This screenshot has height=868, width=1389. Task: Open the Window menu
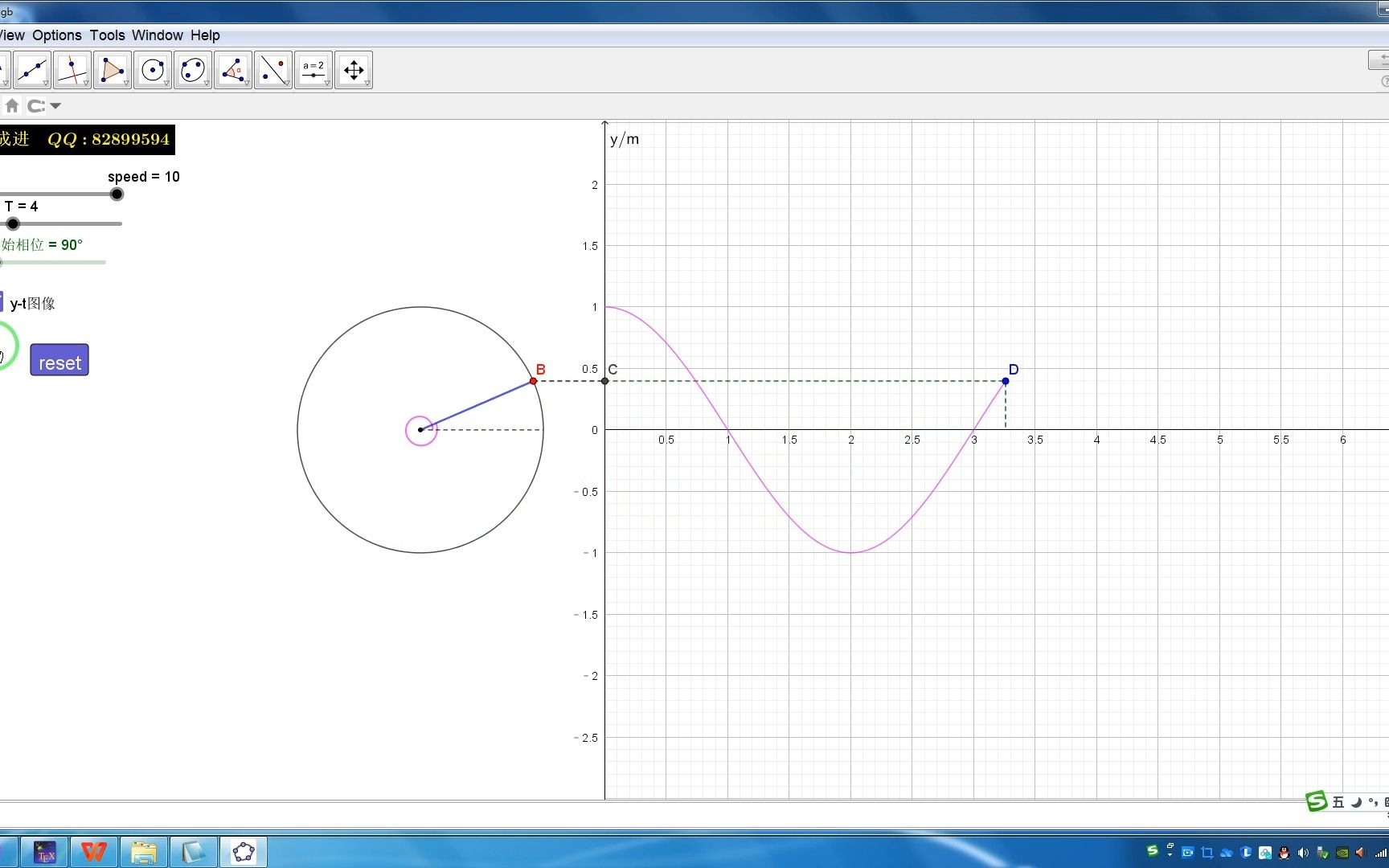(x=158, y=35)
